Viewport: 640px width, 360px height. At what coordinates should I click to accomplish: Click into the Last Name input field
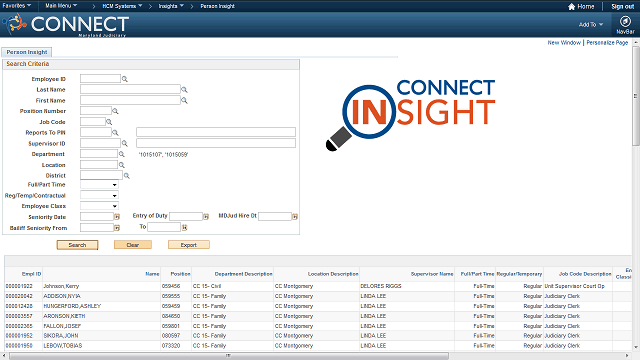pos(130,89)
